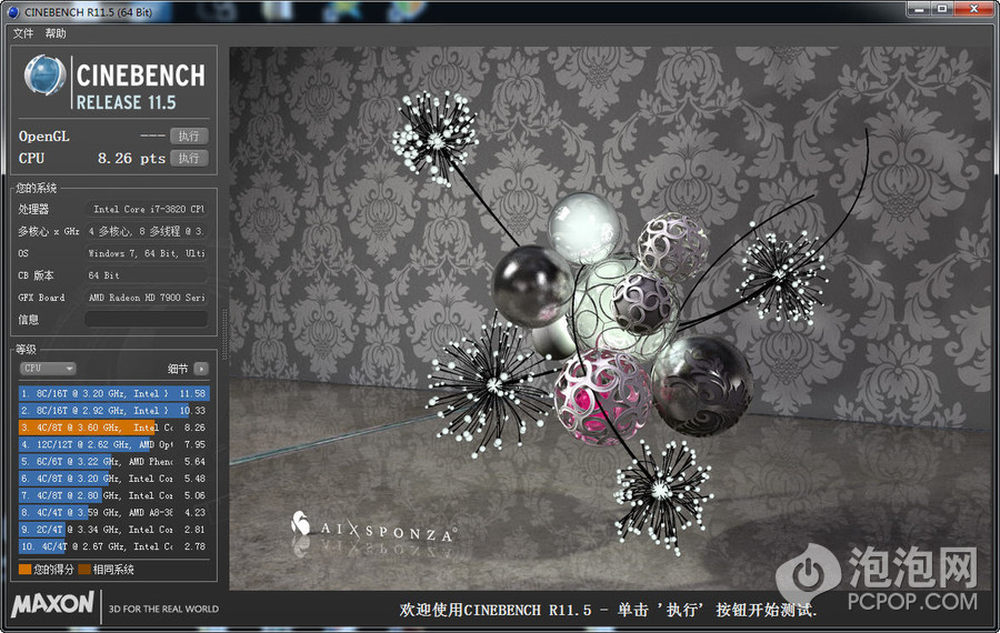Select rank 10 entry scoring 2.78
The width and height of the screenshot is (1000, 633).
point(113,546)
